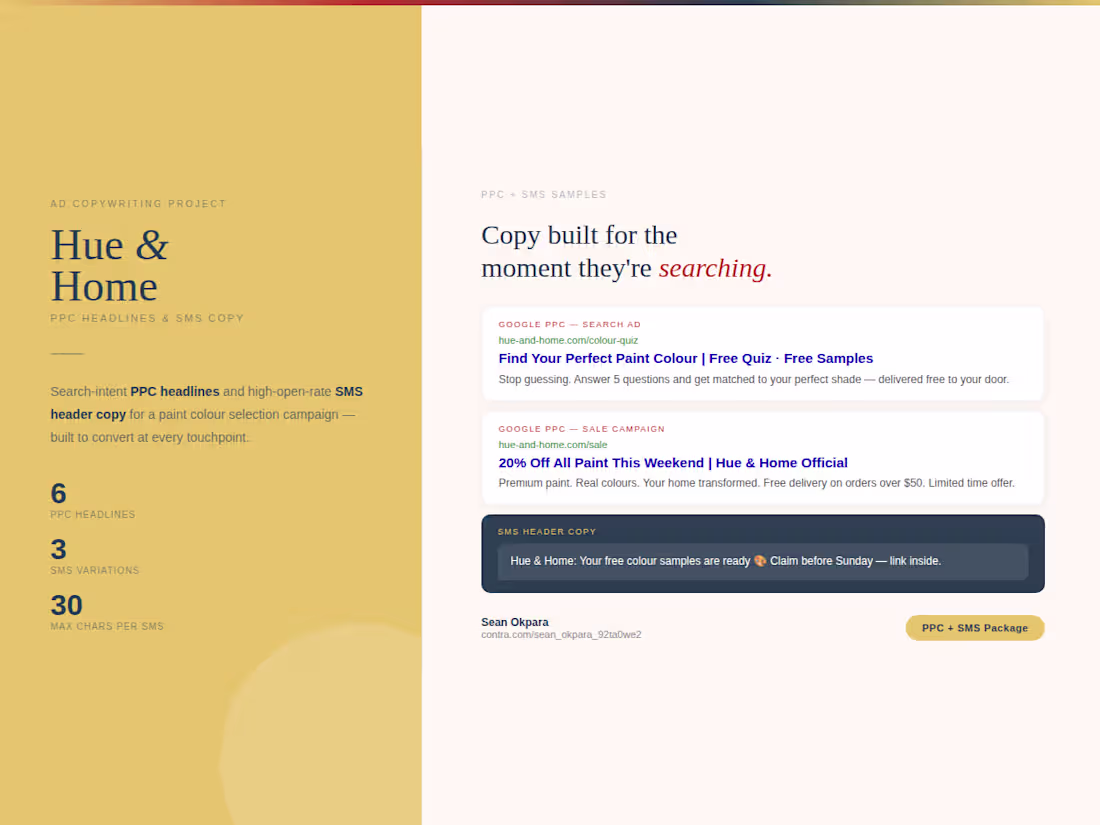Click the hue-and-home.com/sale URL
The height and width of the screenshot is (825, 1100).
(553, 445)
